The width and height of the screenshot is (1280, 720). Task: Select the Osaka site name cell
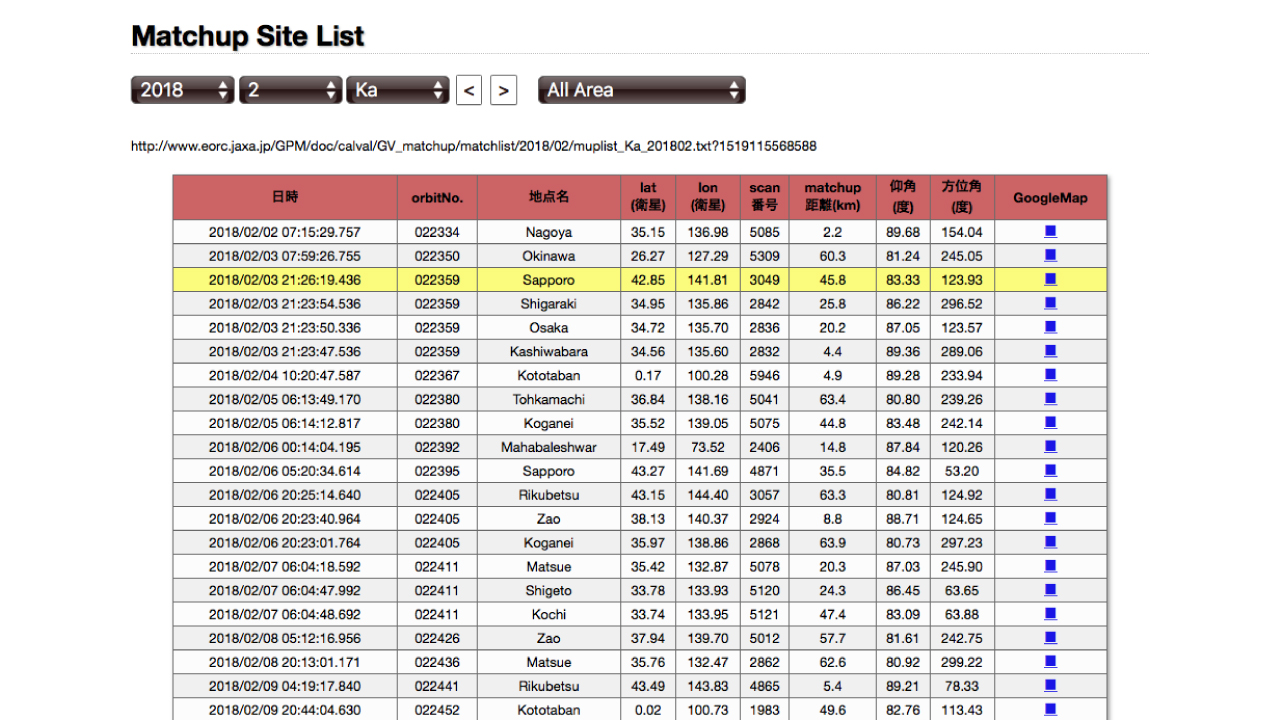(x=549, y=328)
